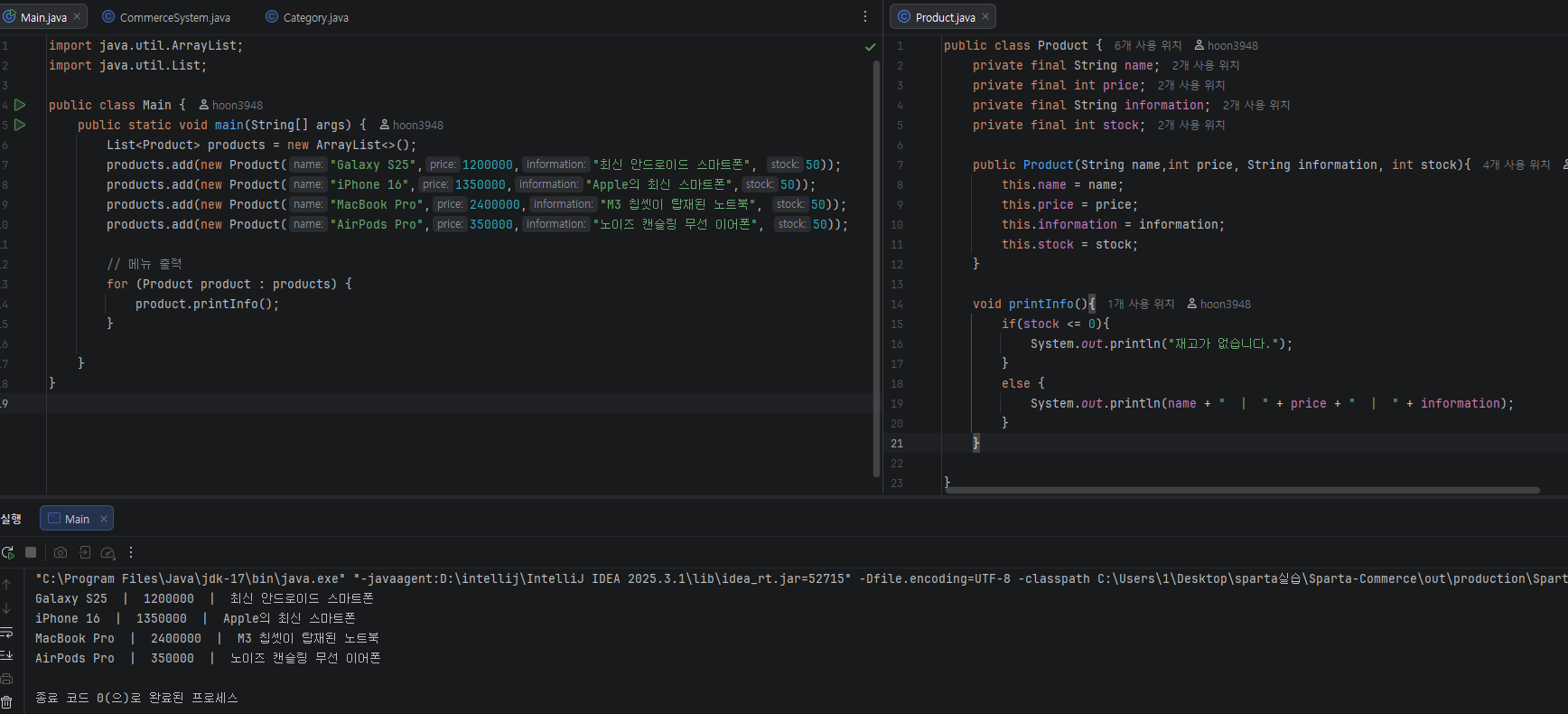Click product.printInfo() call in Main.java

207,304
